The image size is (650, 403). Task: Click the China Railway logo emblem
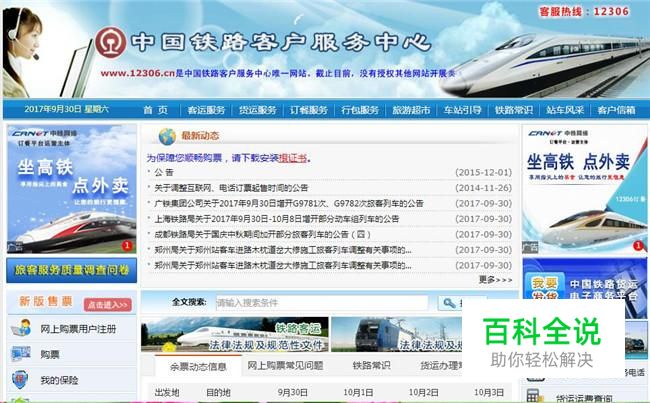111,43
